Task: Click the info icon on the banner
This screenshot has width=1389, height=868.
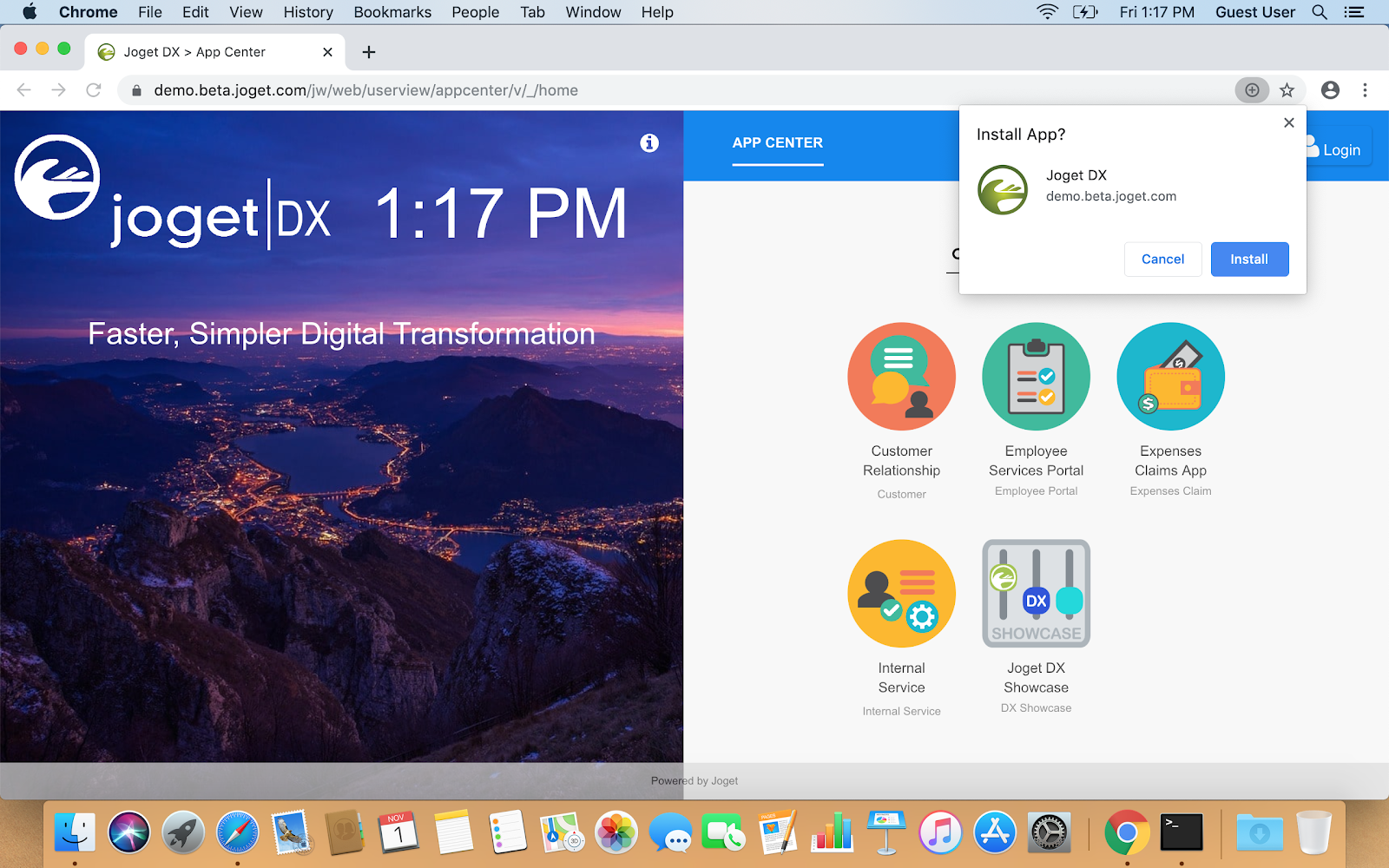Action: coord(649,143)
